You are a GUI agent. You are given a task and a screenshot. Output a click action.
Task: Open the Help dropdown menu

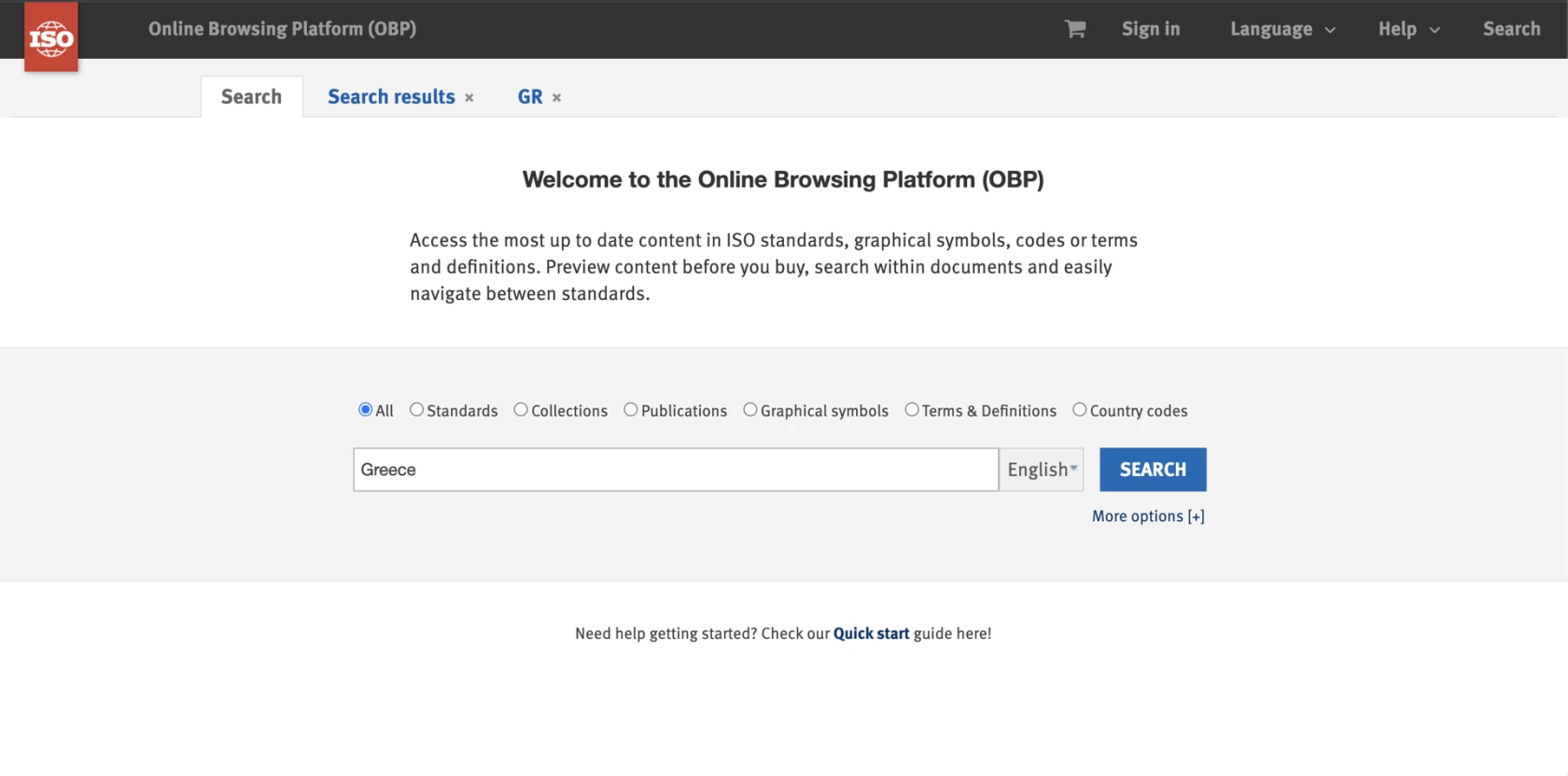[1409, 29]
